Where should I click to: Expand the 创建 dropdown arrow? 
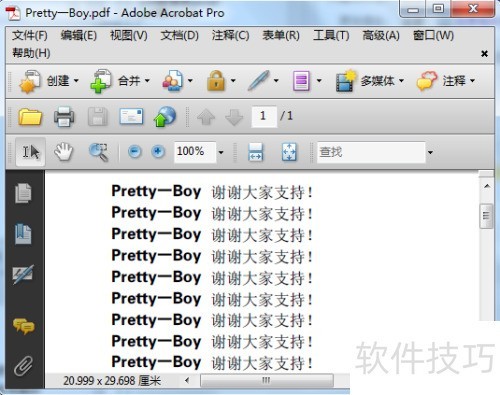coord(76,81)
